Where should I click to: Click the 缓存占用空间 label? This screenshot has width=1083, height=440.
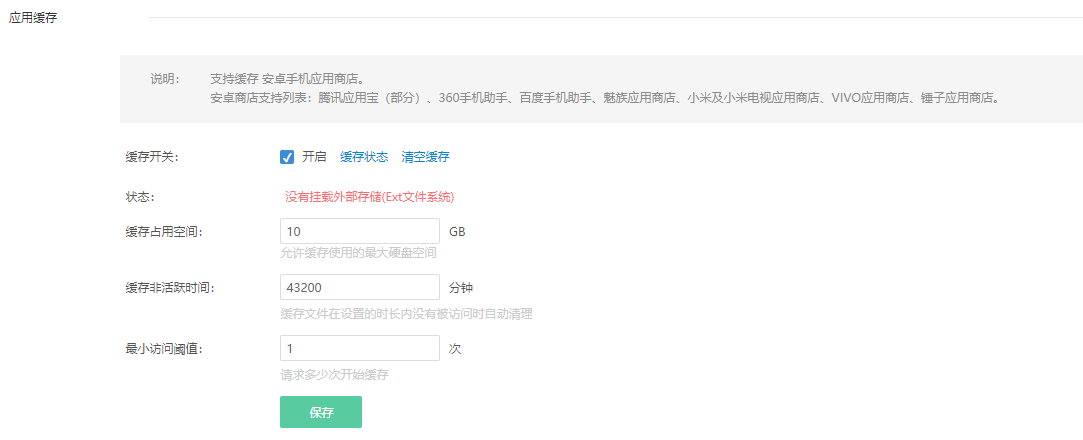[164, 231]
